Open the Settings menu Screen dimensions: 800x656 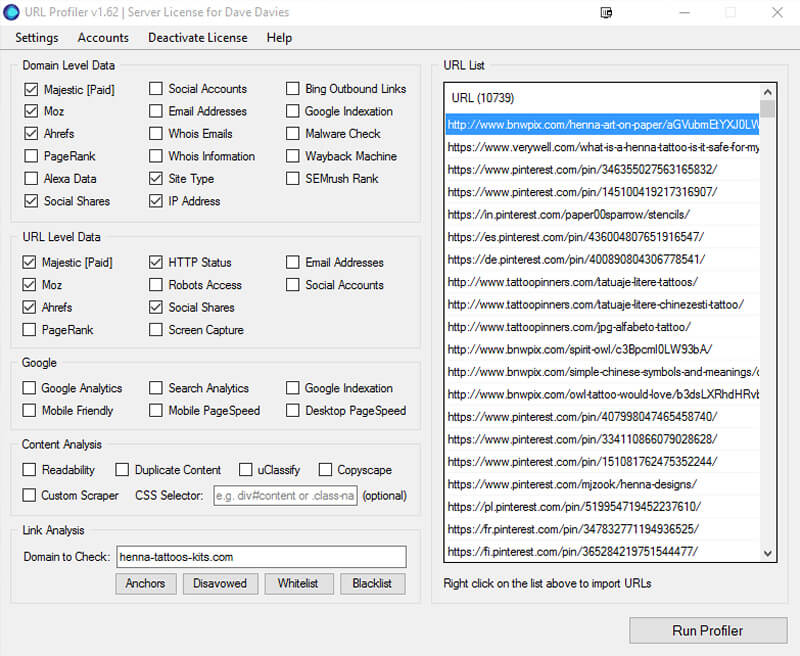click(x=37, y=38)
